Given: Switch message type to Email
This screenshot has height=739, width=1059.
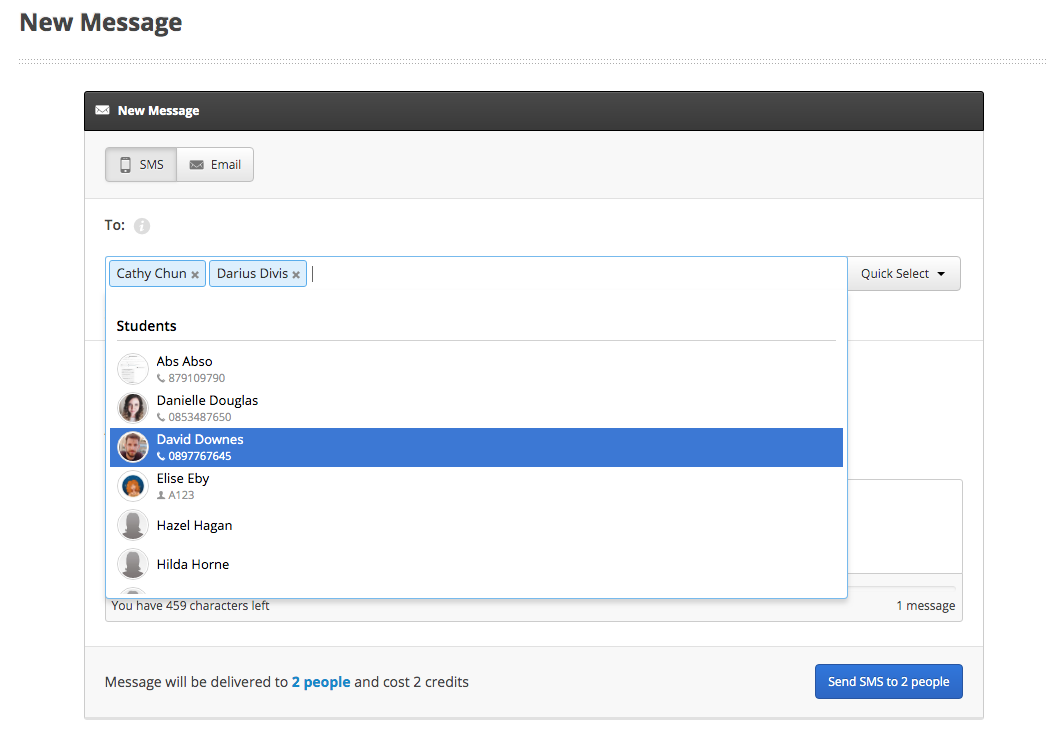Looking at the screenshot, I should point(215,165).
